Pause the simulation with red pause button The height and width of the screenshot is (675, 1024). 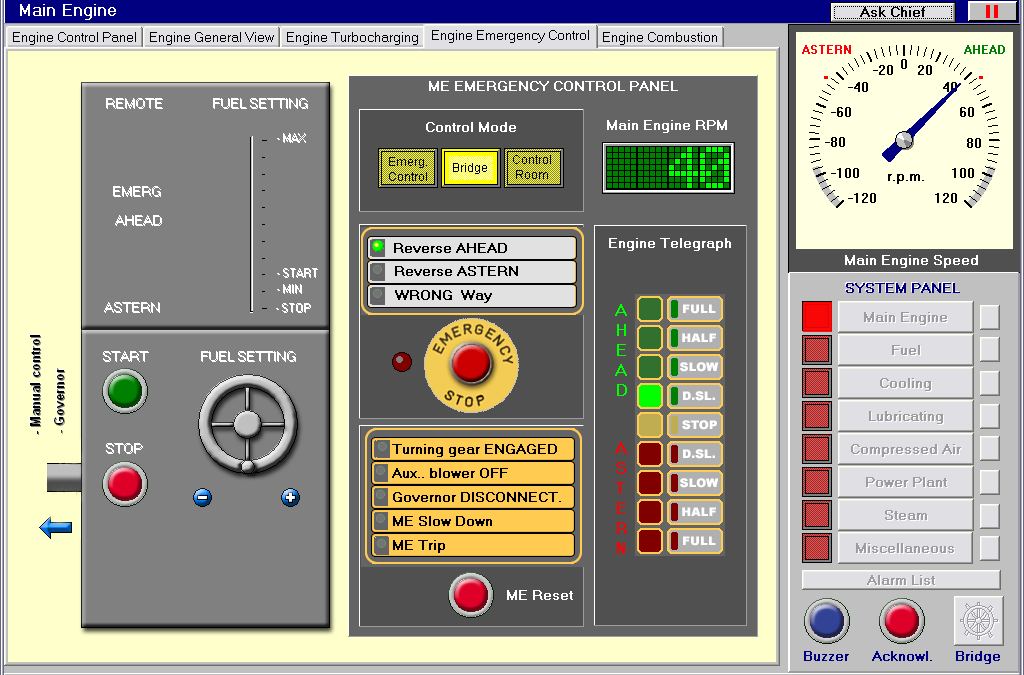(992, 11)
